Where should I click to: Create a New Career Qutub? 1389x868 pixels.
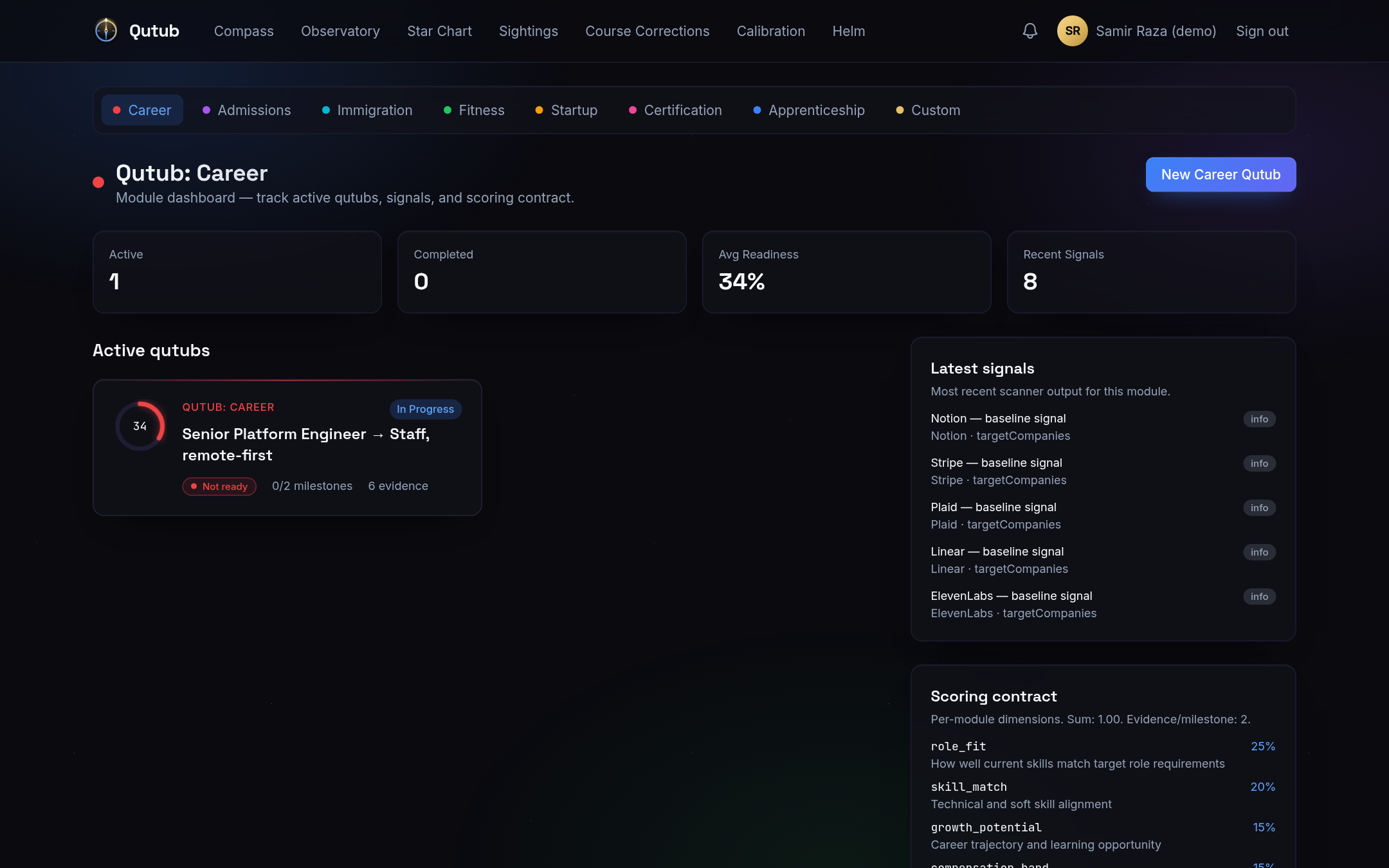pos(1221,174)
